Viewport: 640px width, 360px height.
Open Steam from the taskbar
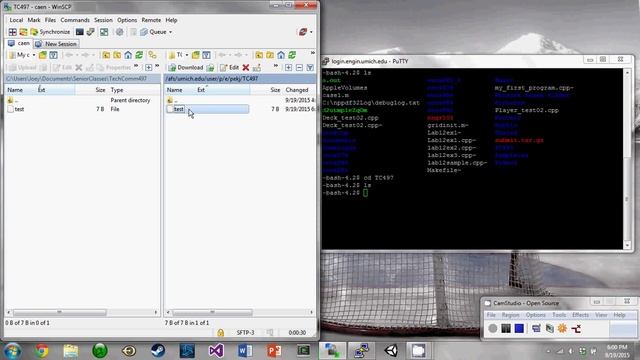158,351
